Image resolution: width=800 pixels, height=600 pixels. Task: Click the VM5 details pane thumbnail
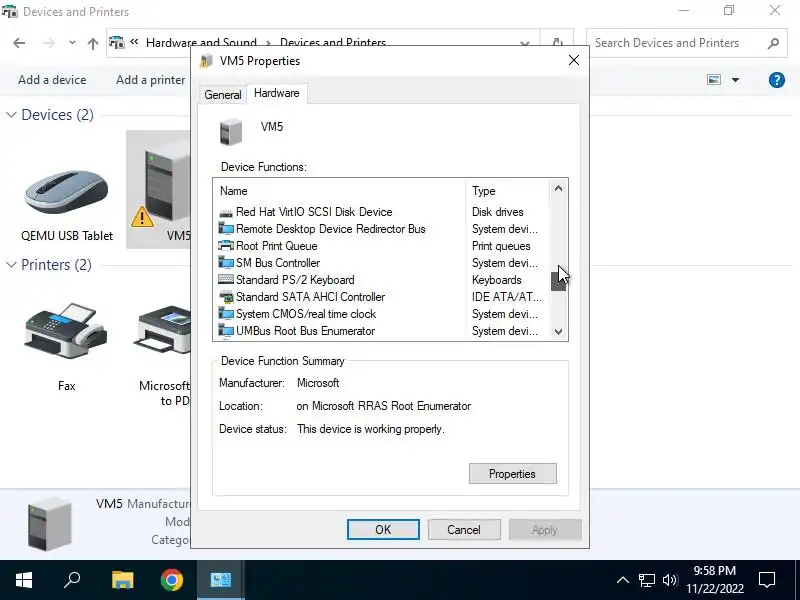[x=49, y=525]
